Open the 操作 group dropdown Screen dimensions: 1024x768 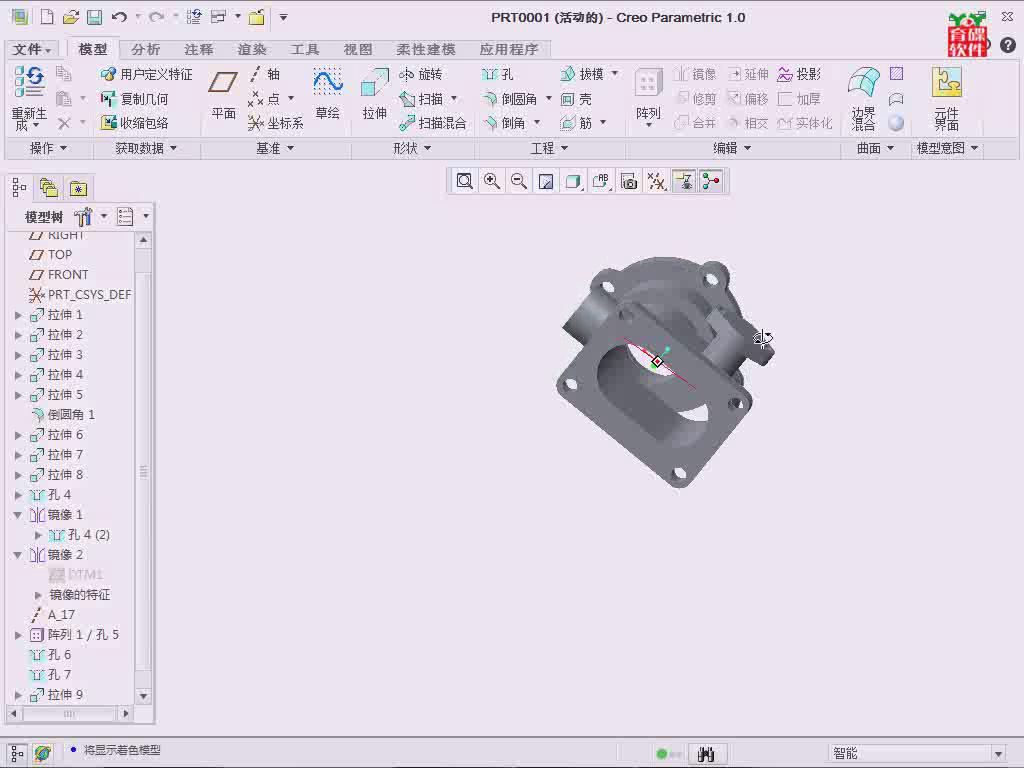click(49, 148)
